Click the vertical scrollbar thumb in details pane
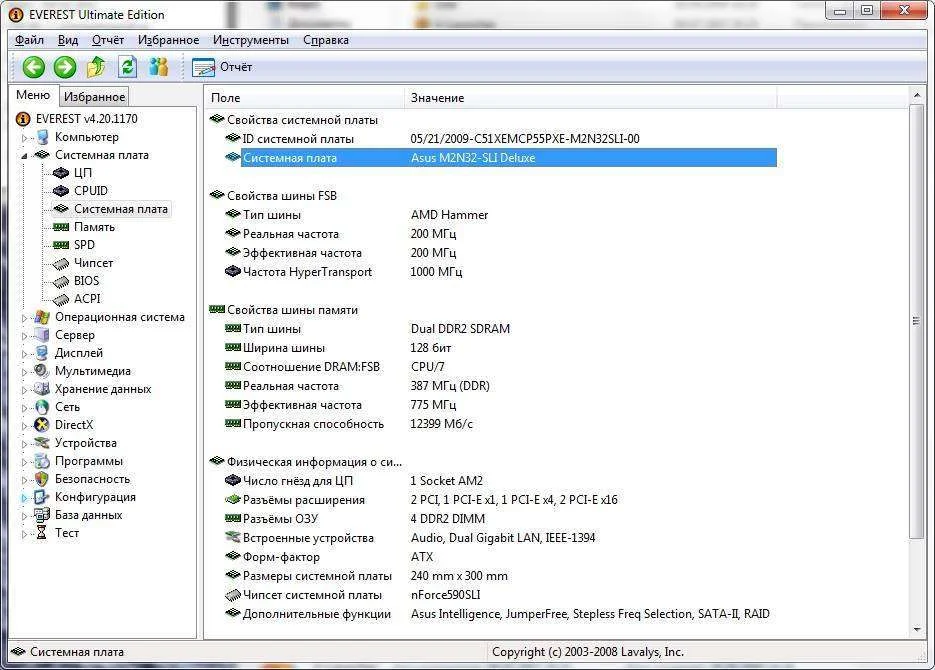Viewport: 935px width, 670px height. [917, 322]
